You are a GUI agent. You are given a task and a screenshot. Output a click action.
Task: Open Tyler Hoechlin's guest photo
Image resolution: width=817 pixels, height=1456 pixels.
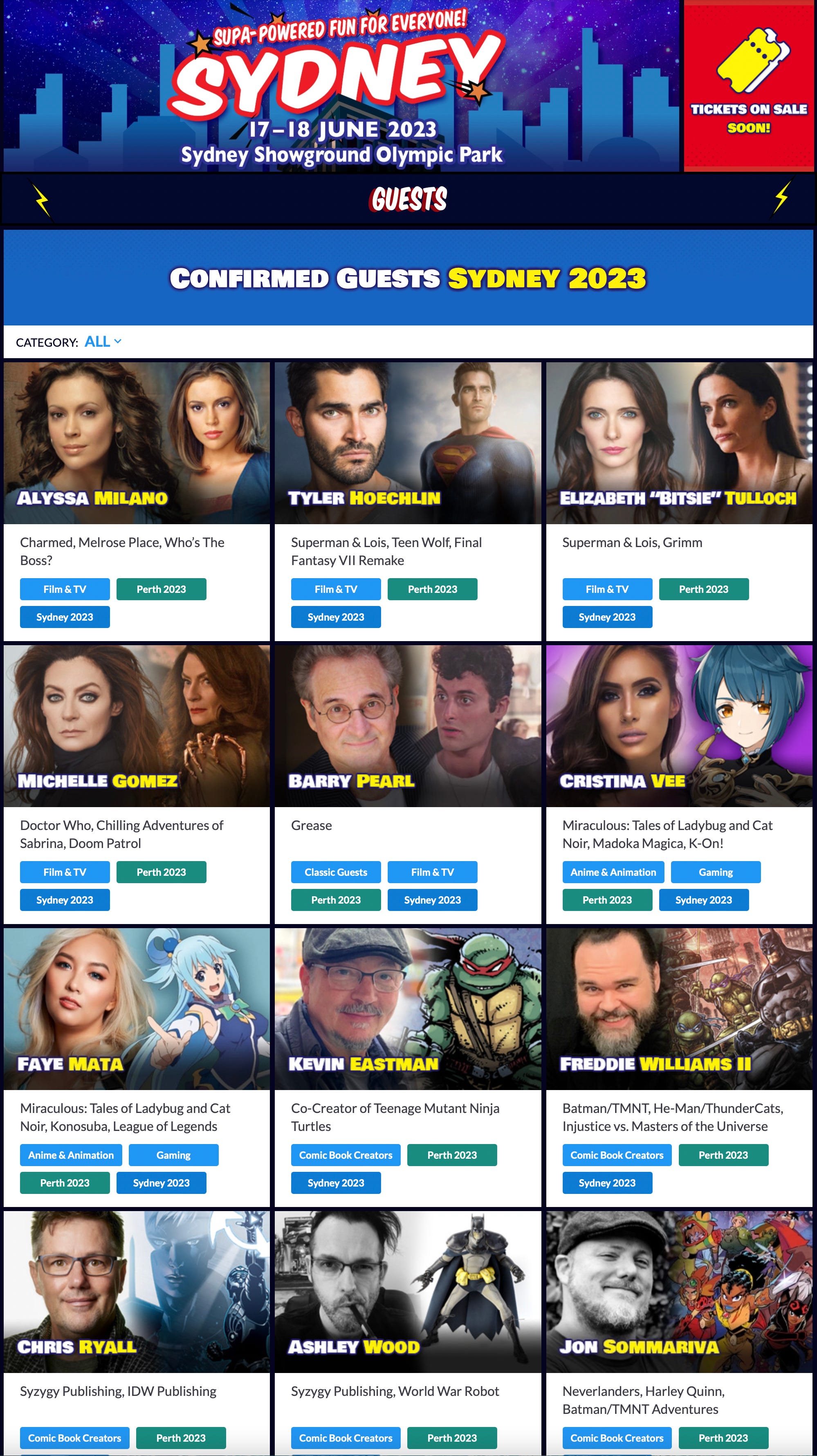tap(408, 443)
